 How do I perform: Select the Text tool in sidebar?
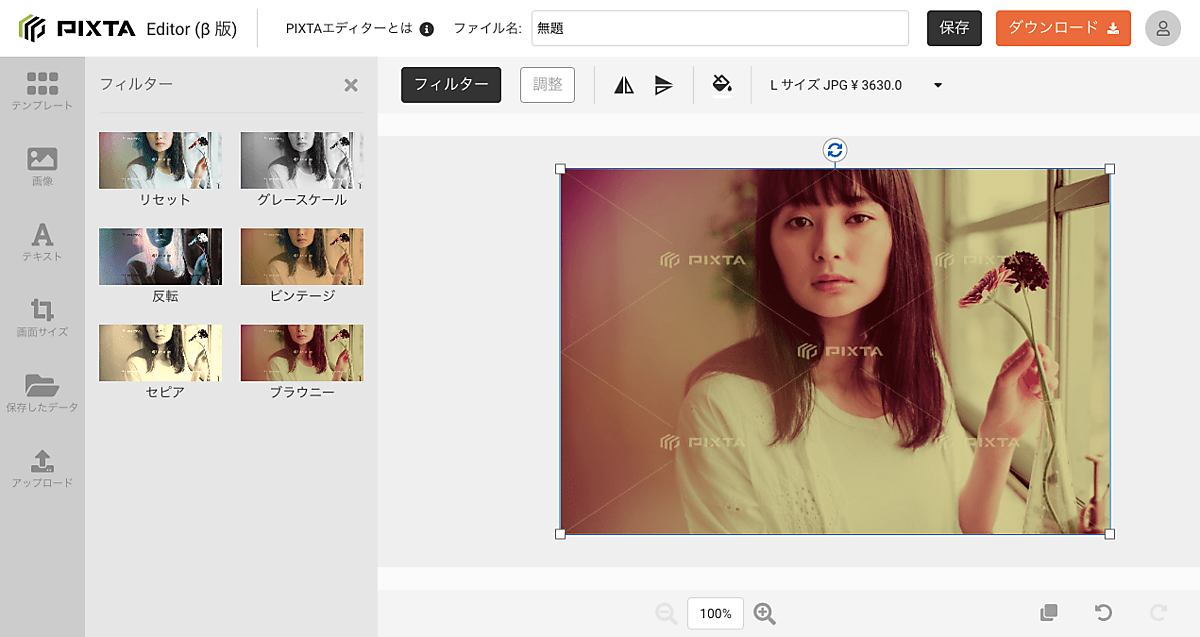point(42,242)
